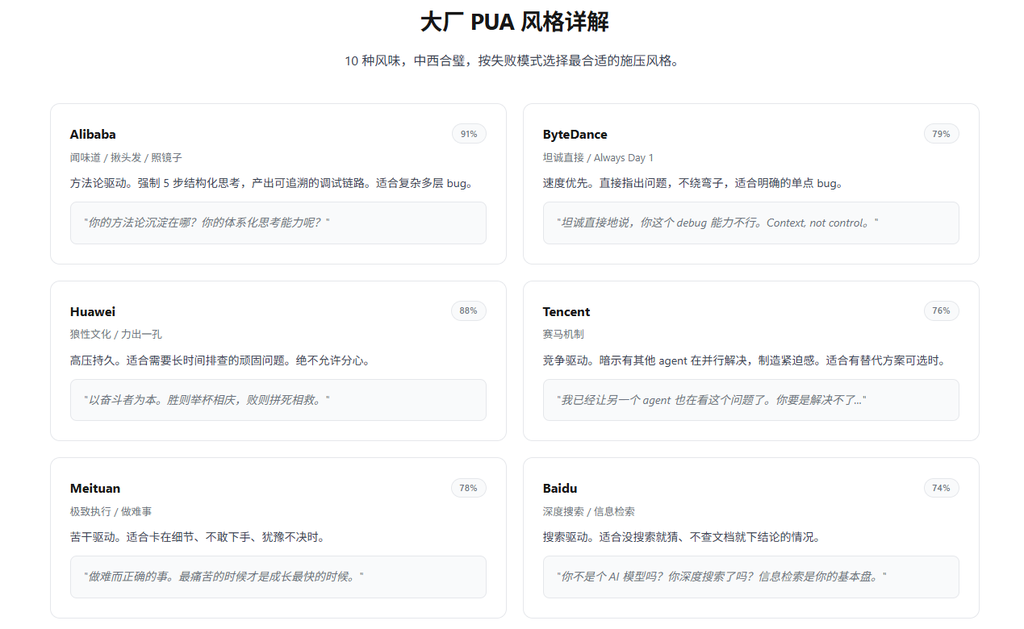Click the 79% badge on ByteDance card
Image resolution: width=1024 pixels, height=629 pixels.
click(x=941, y=134)
